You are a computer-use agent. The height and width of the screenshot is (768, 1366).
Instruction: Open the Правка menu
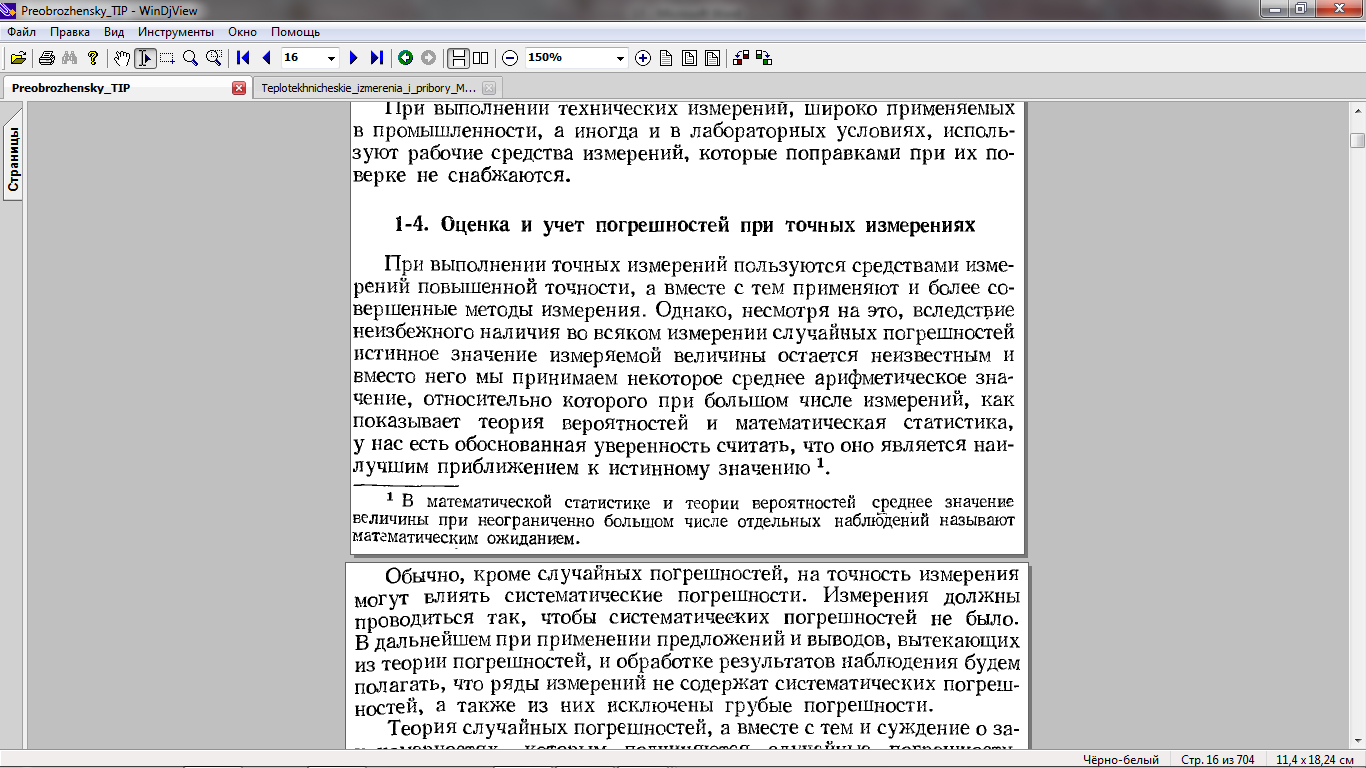coord(70,32)
